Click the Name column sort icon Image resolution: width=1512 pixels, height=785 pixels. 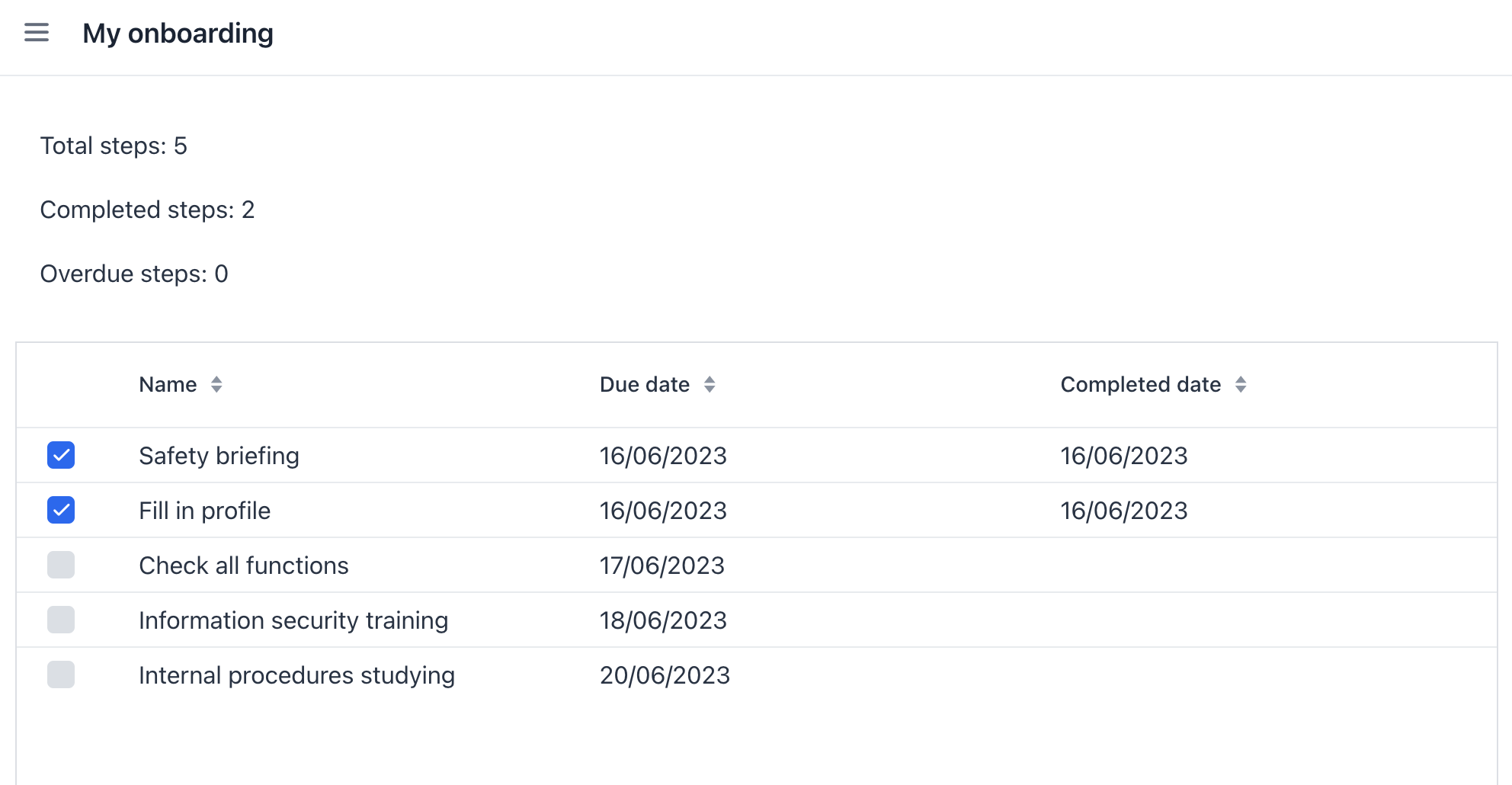click(216, 384)
